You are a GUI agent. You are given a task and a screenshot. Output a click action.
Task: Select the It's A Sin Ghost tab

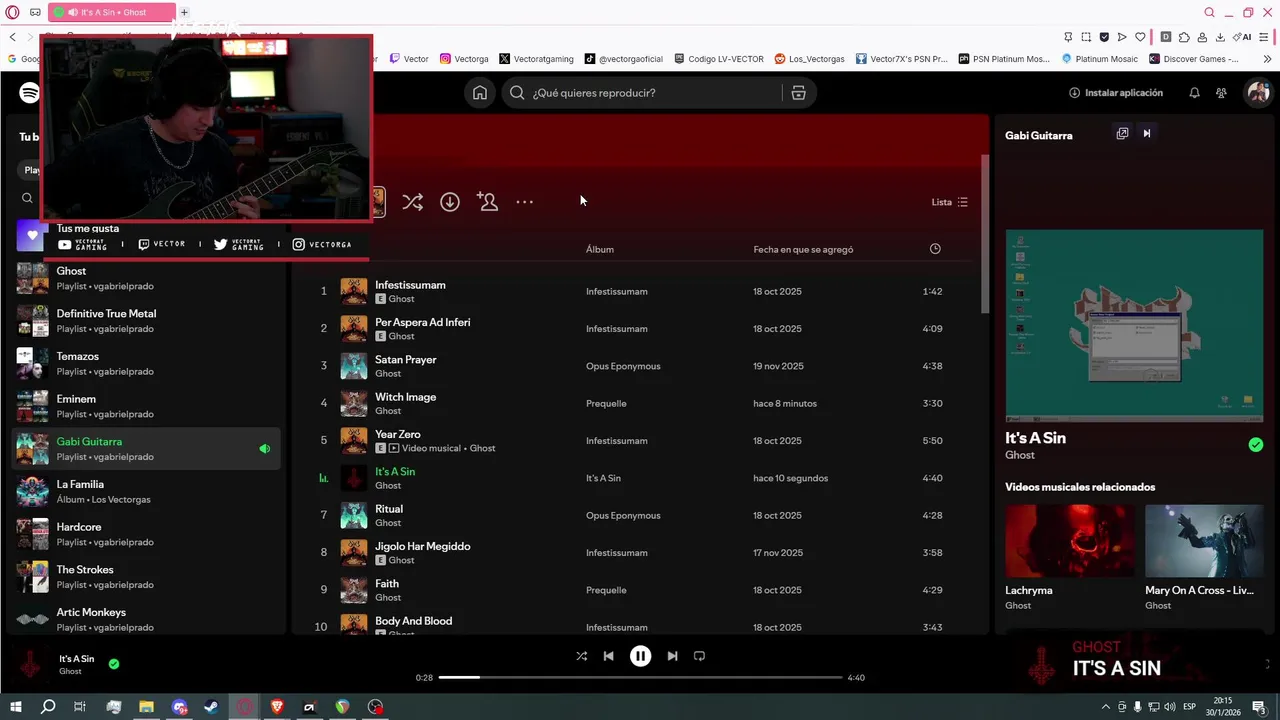pos(112,12)
